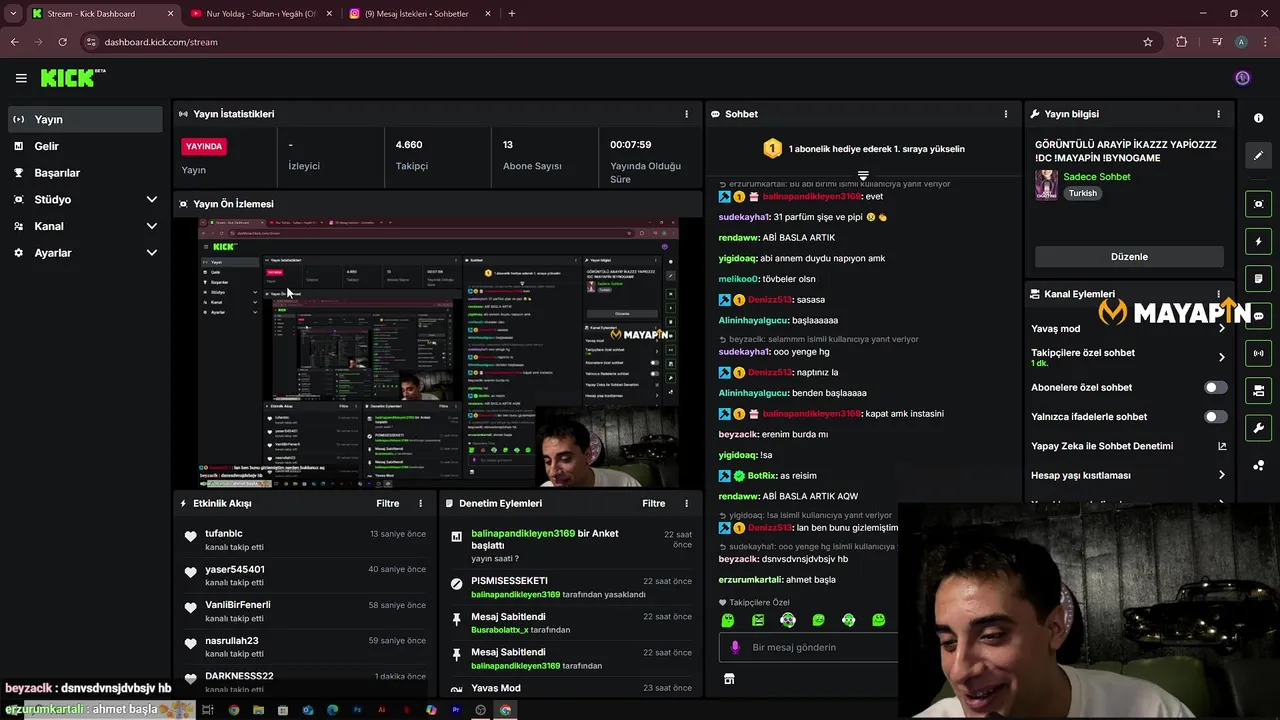
Task: Open Hesap yaşı kısıtlaması chevron
Action: (1221, 475)
